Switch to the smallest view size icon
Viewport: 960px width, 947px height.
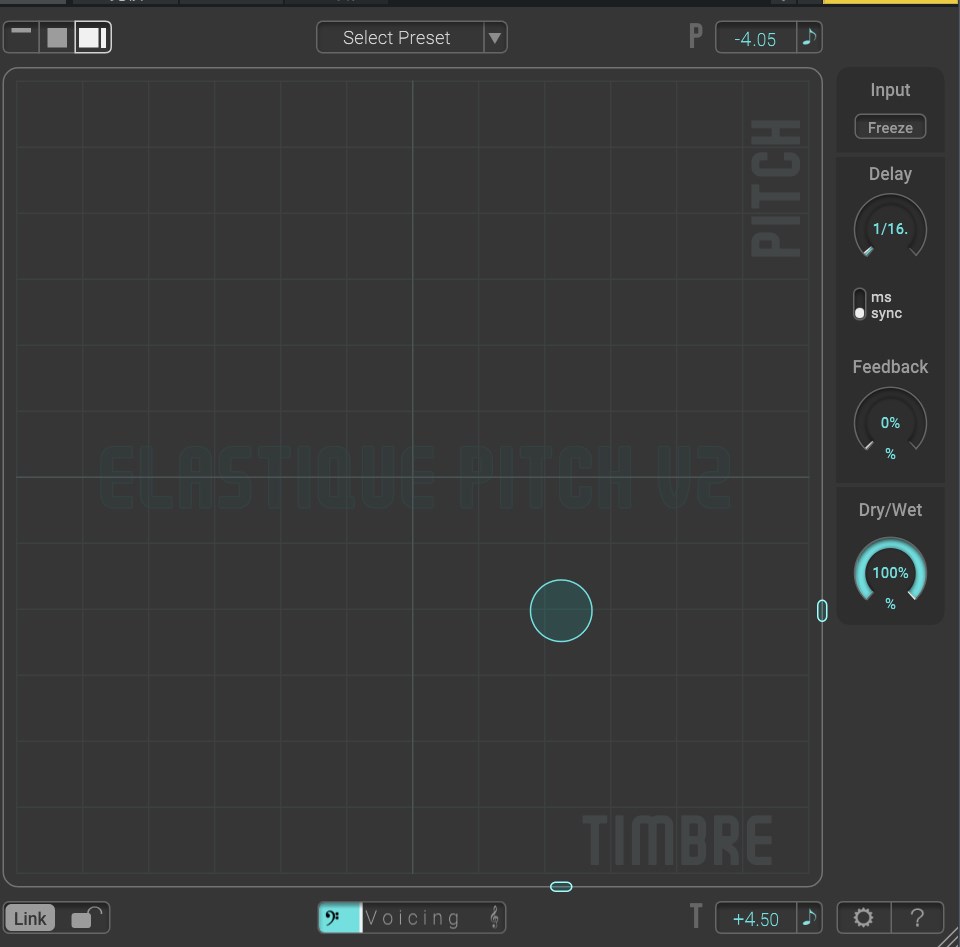click(x=21, y=37)
